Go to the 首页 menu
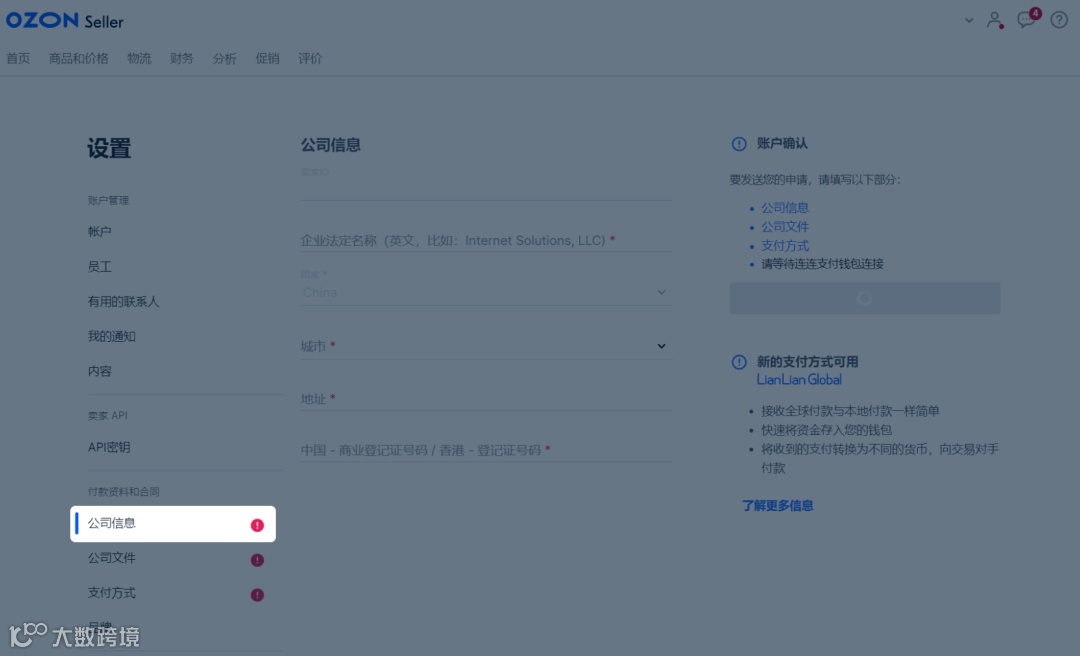 (x=18, y=59)
